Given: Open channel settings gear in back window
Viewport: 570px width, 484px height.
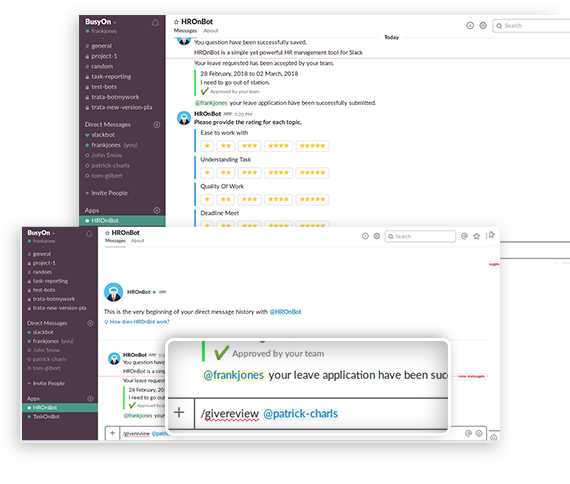Looking at the screenshot, I should point(483,25).
